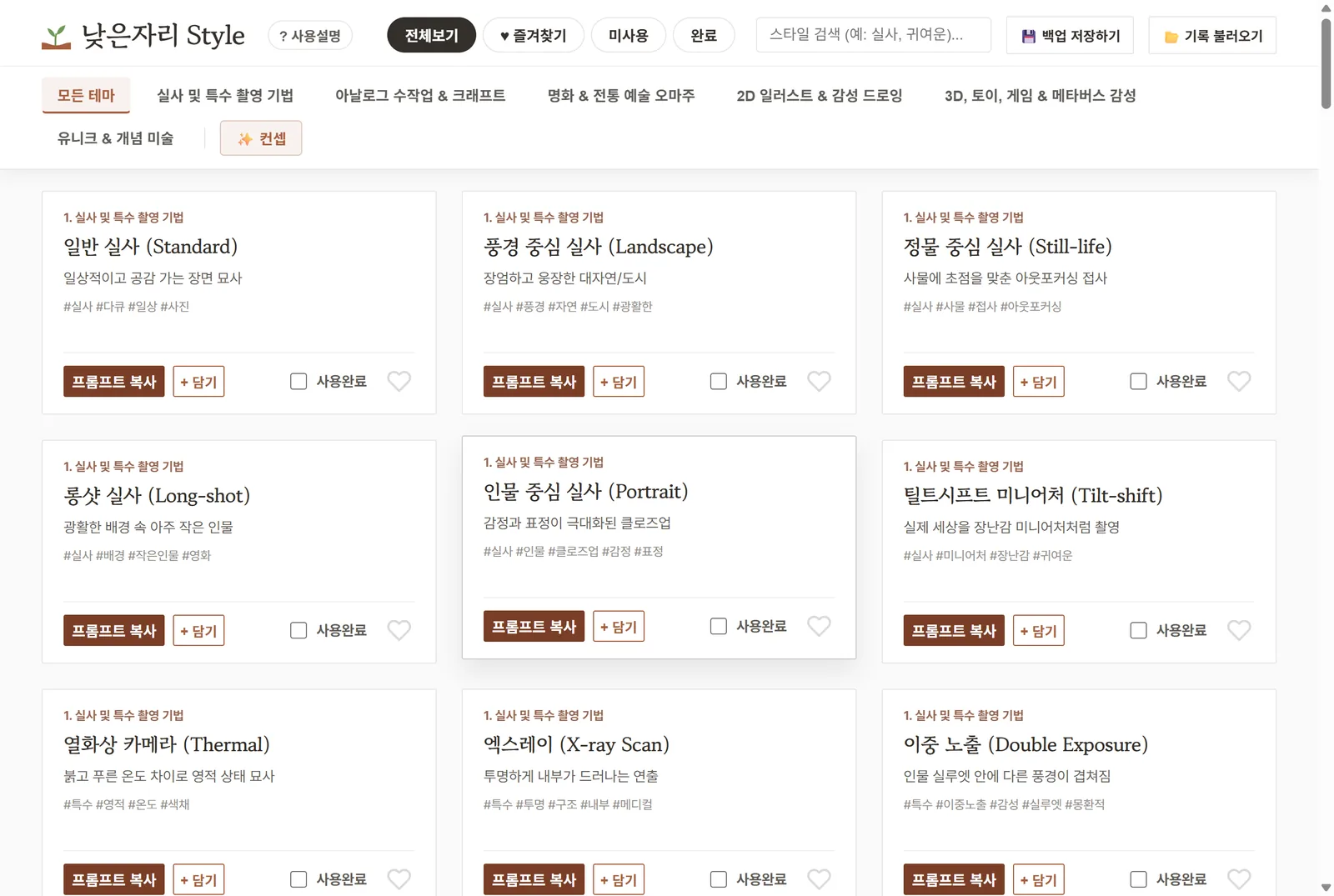The image size is (1334, 896).
Task: Mark 인물 중심 실사 (Portrait) as 사용완료
Action: 719,627
